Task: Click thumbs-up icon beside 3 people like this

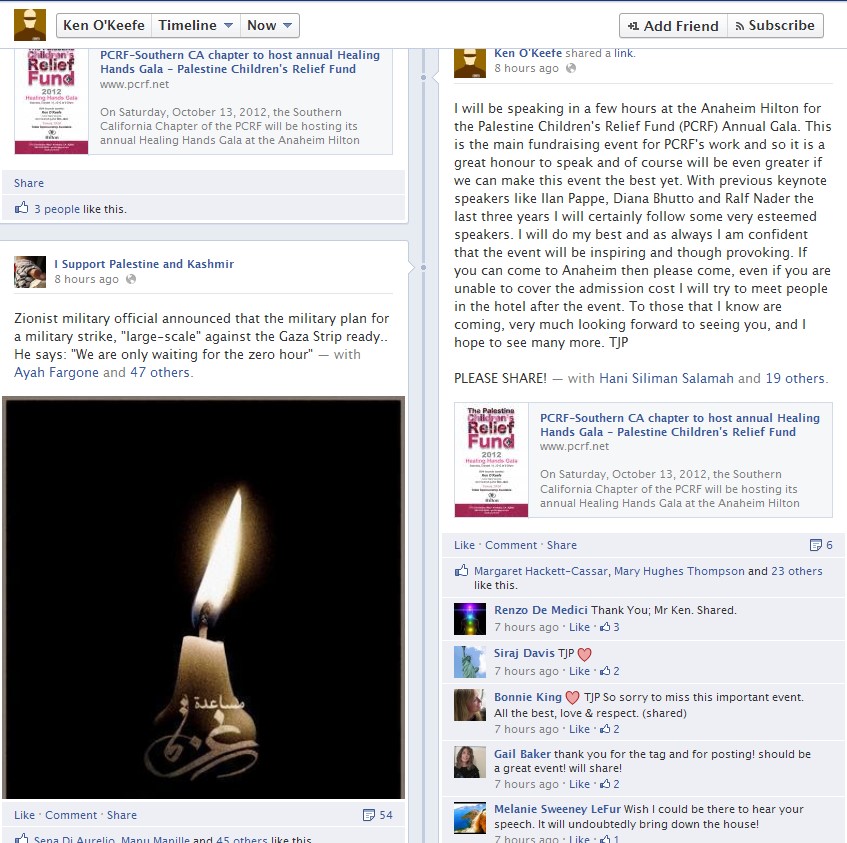Action: [x=22, y=208]
